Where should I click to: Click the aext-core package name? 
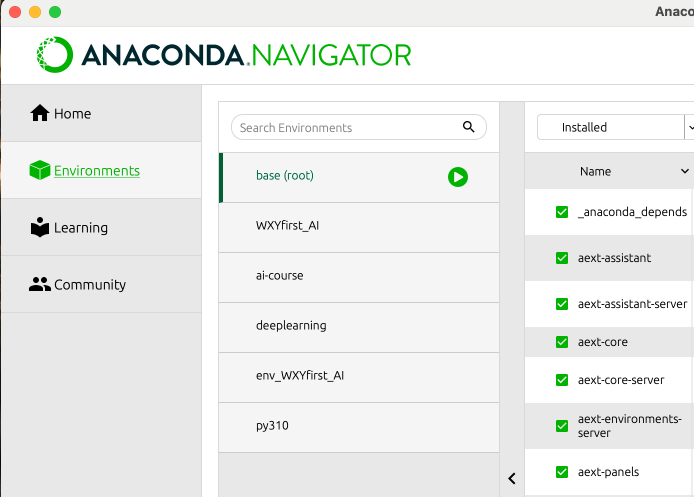[602, 342]
